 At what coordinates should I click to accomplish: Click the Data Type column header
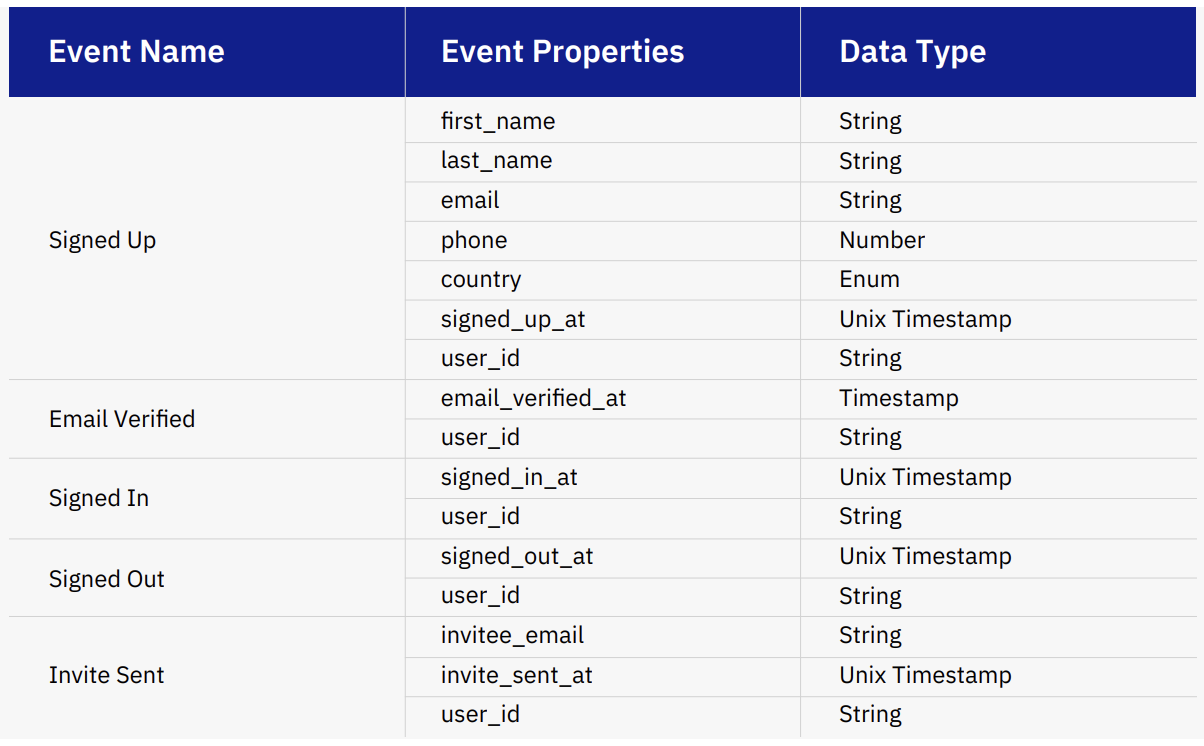[912, 52]
